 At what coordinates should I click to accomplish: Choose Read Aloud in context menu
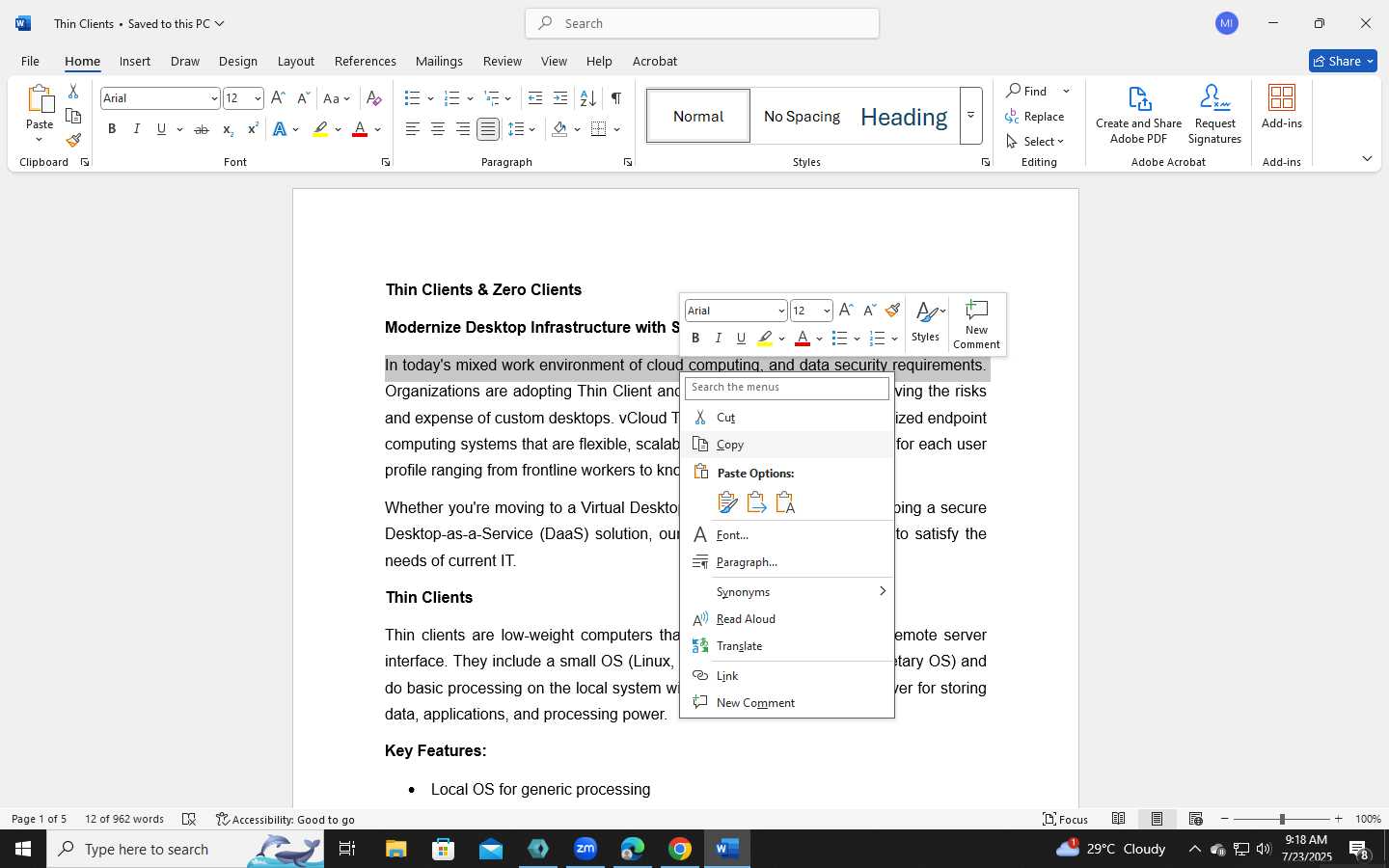(787, 619)
